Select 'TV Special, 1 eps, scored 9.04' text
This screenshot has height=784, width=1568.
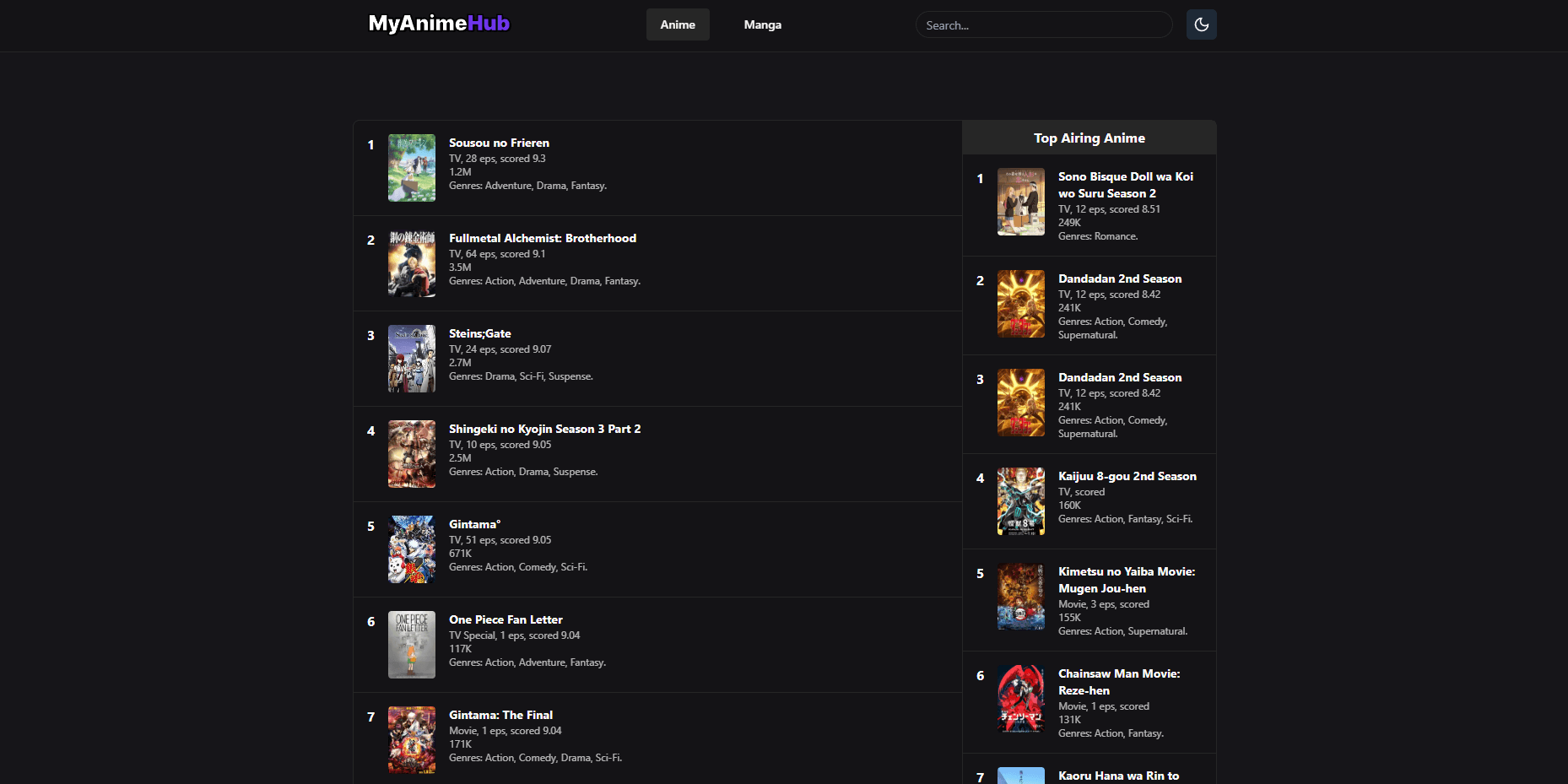(514, 635)
